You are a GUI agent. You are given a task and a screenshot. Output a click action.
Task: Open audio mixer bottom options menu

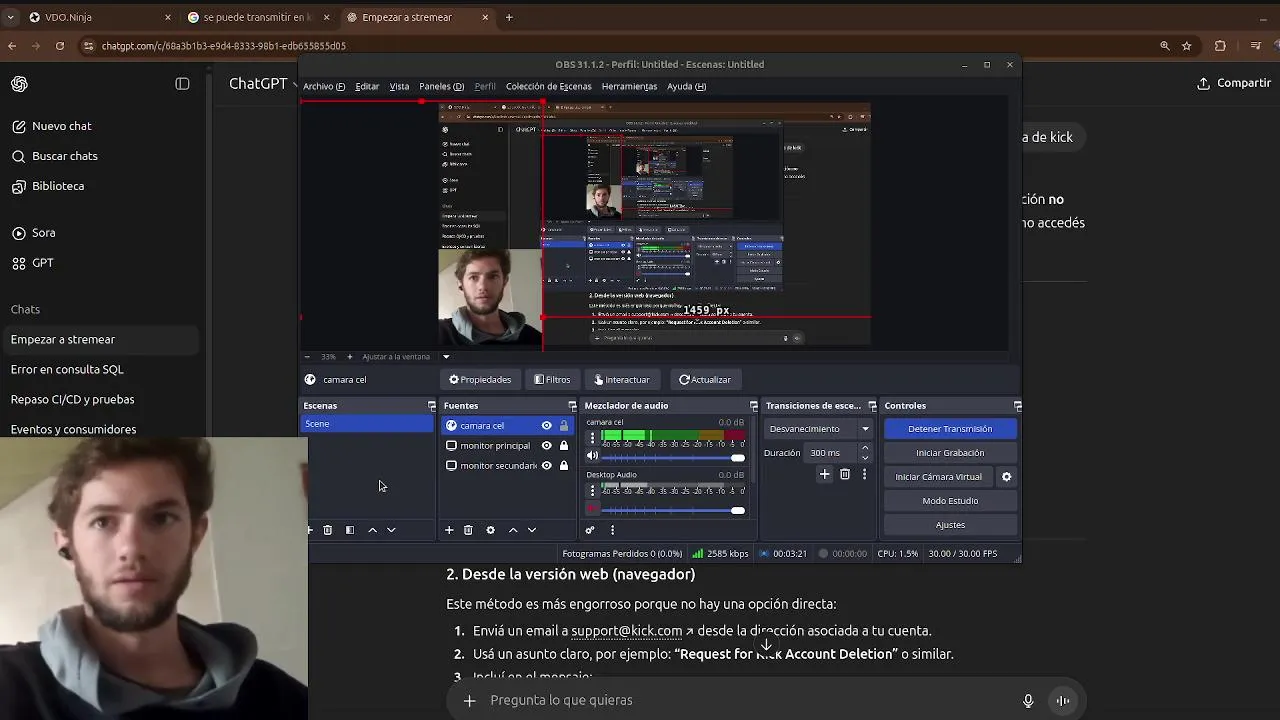[x=612, y=530]
